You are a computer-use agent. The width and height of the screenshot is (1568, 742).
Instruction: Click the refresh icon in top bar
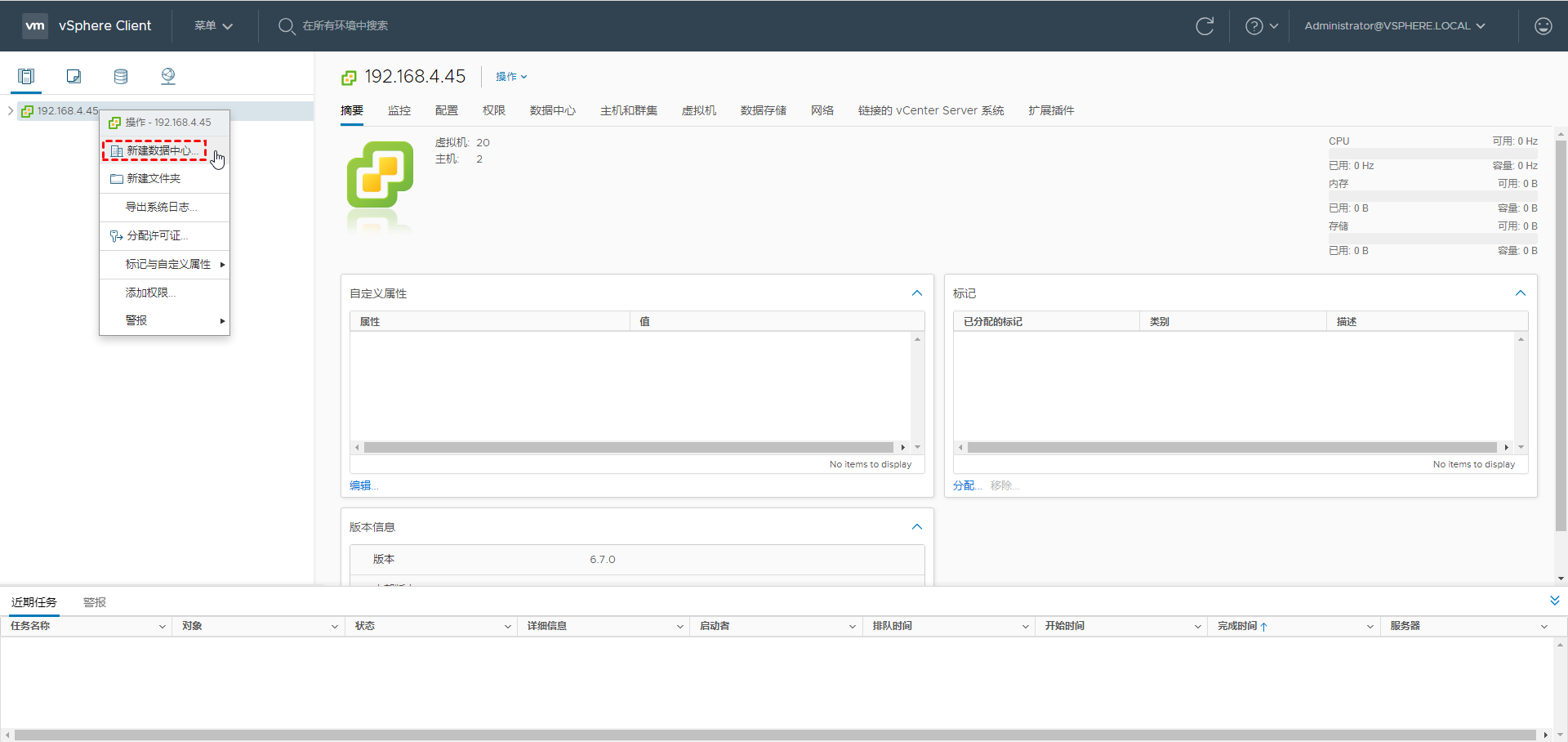(x=1205, y=26)
